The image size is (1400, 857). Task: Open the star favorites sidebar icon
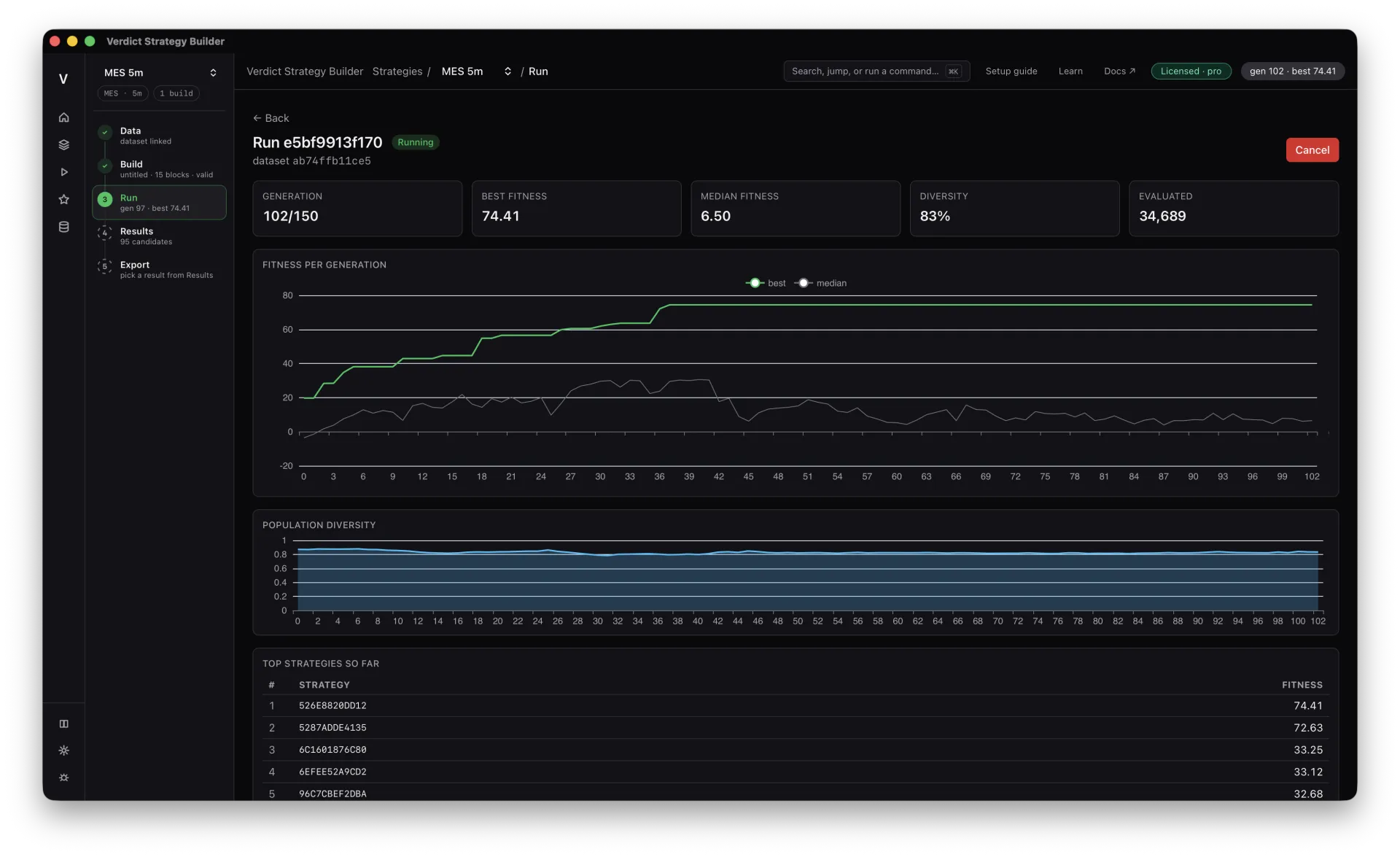(x=63, y=199)
